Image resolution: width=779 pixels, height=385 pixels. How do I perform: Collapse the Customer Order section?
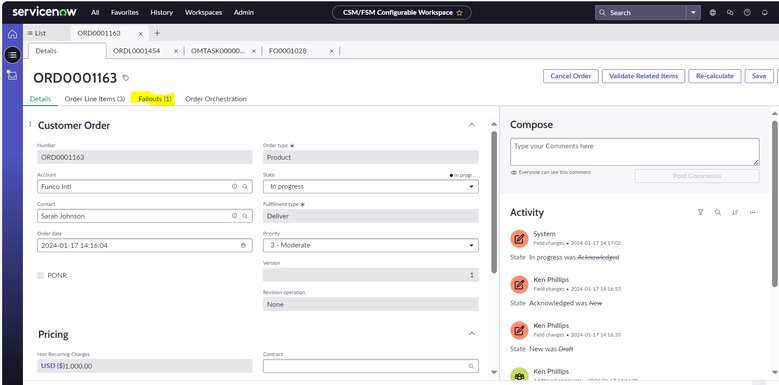tap(472, 125)
